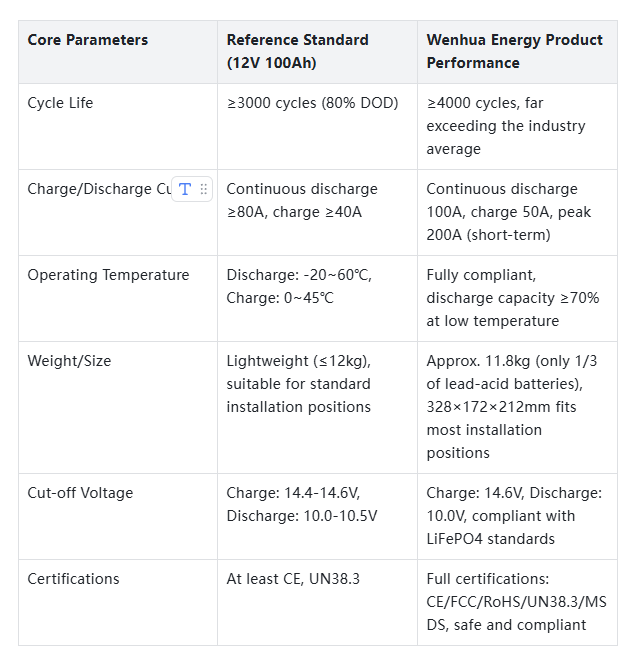Select the ≥3000 cycles (80% DOD) cell

click(312, 103)
